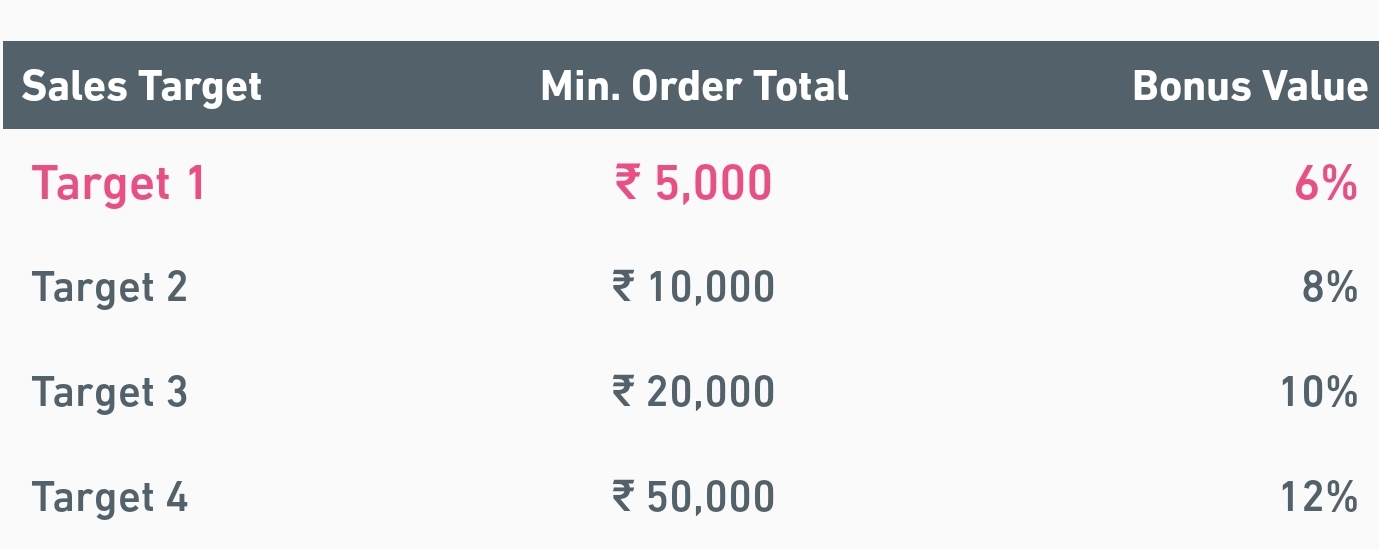Select the 10% bonus value

point(1318,392)
